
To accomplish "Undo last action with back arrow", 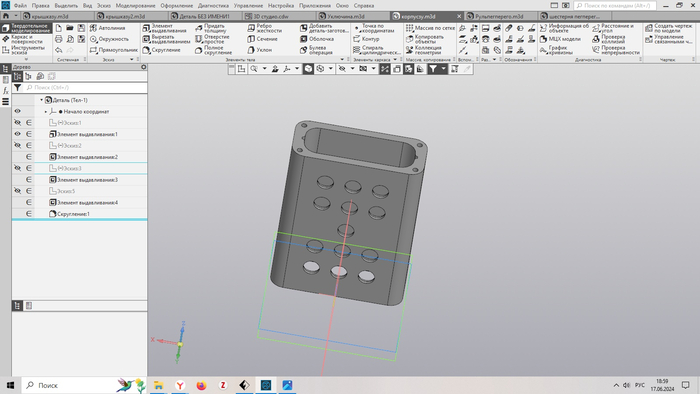I will click(58, 50).
